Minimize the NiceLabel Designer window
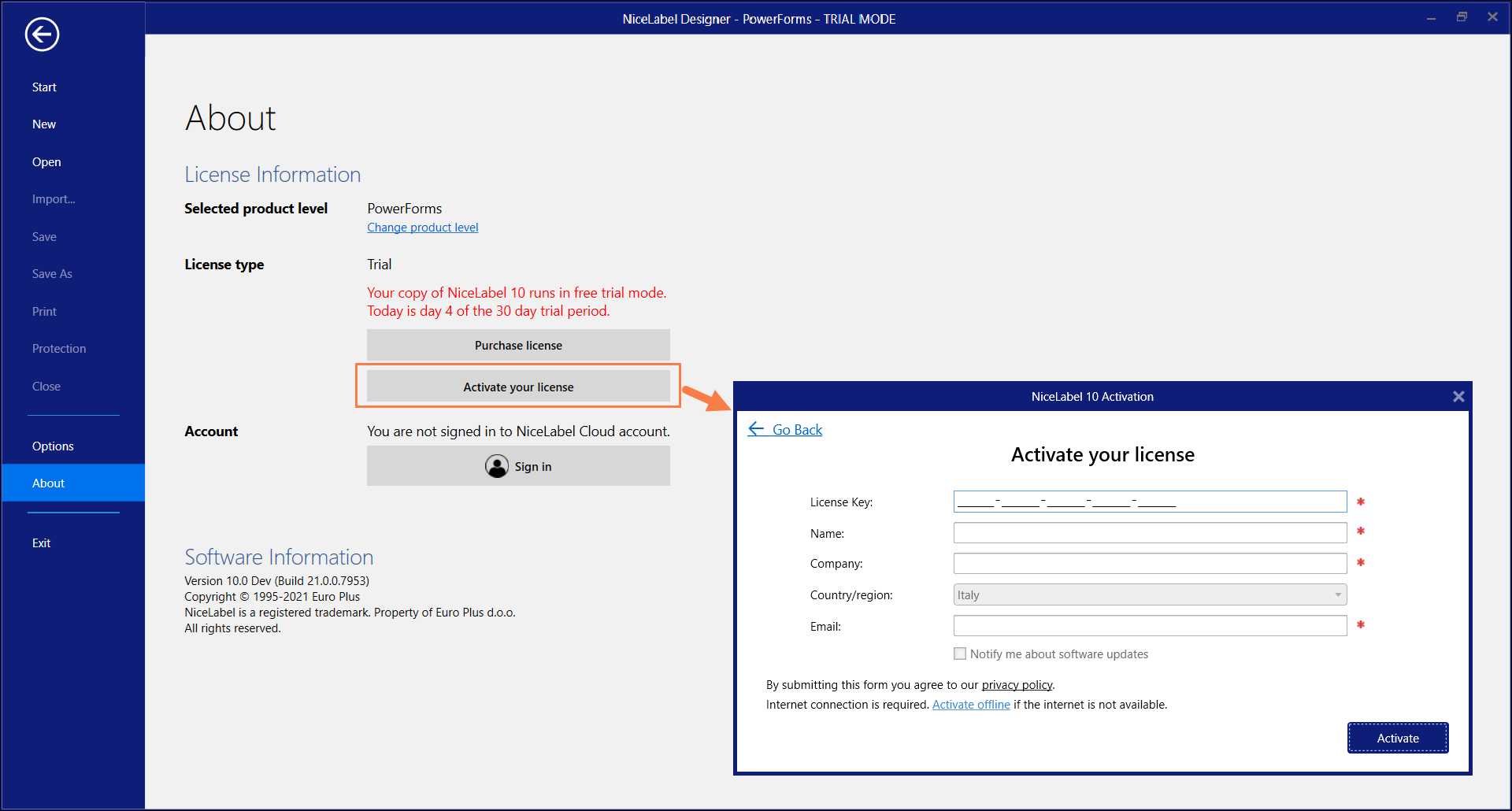The width and height of the screenshot is (1512, 811). pos(1431,17)
